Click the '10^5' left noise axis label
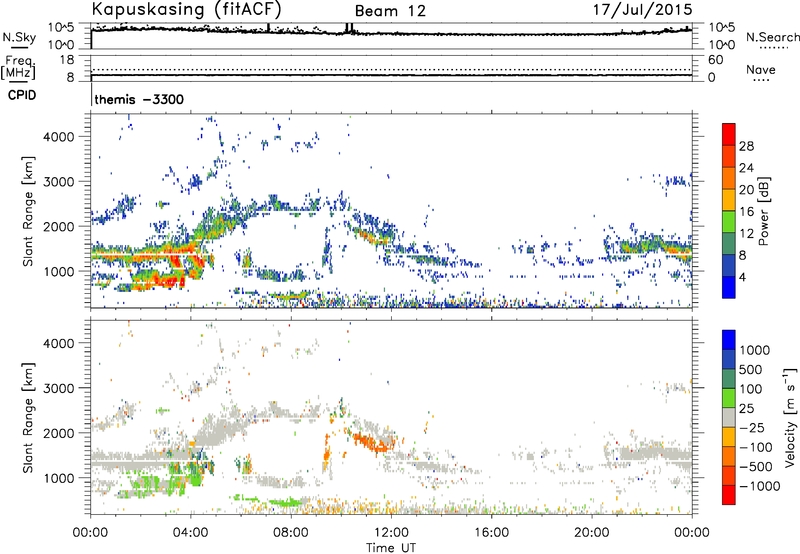Image resolution: width=800 pixels, height=554 pixels. click(60, 28)
